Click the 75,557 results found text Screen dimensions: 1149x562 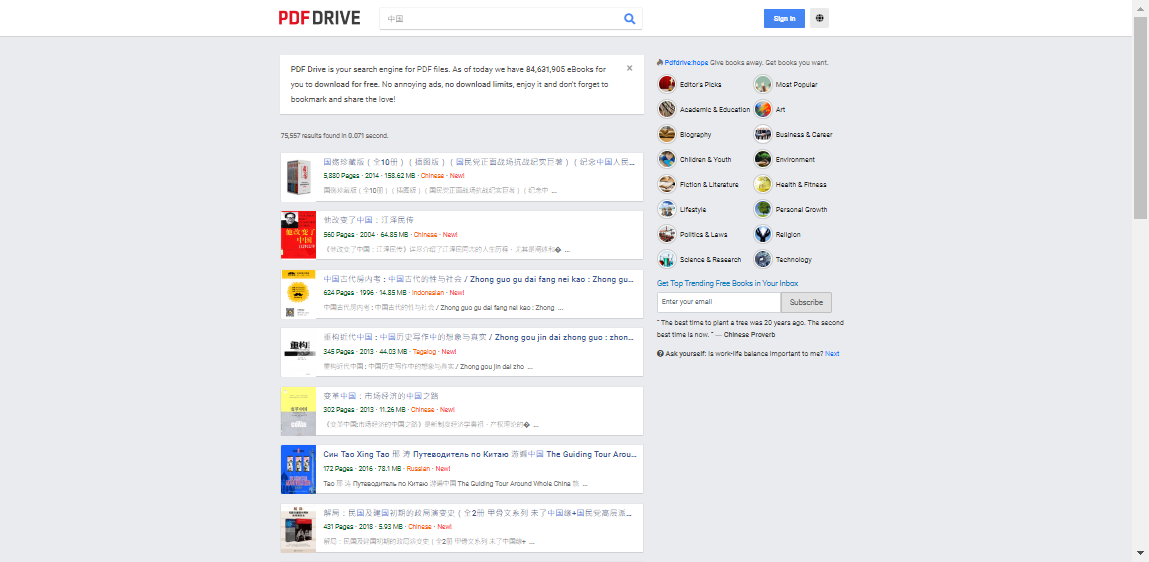point(334,136)
